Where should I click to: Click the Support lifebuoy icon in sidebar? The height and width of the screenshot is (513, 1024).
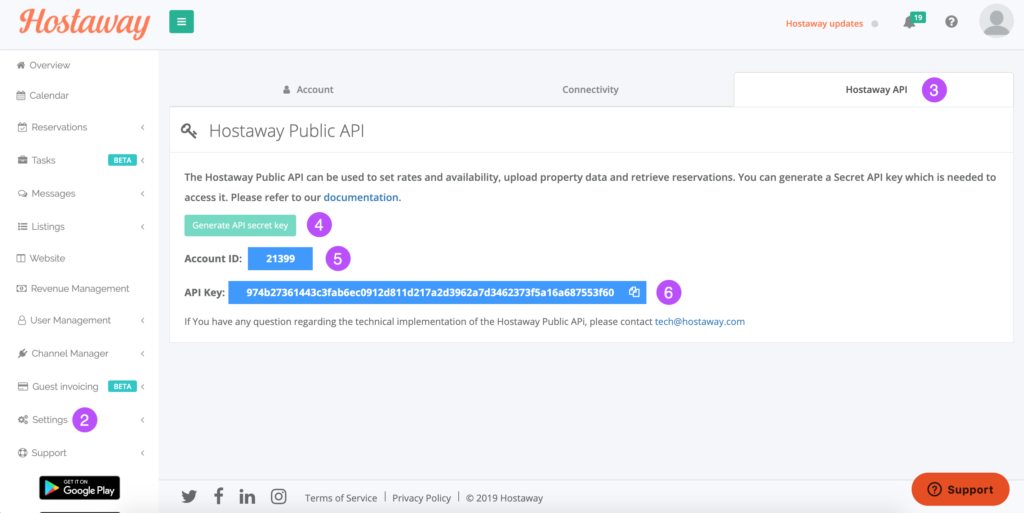22,453
